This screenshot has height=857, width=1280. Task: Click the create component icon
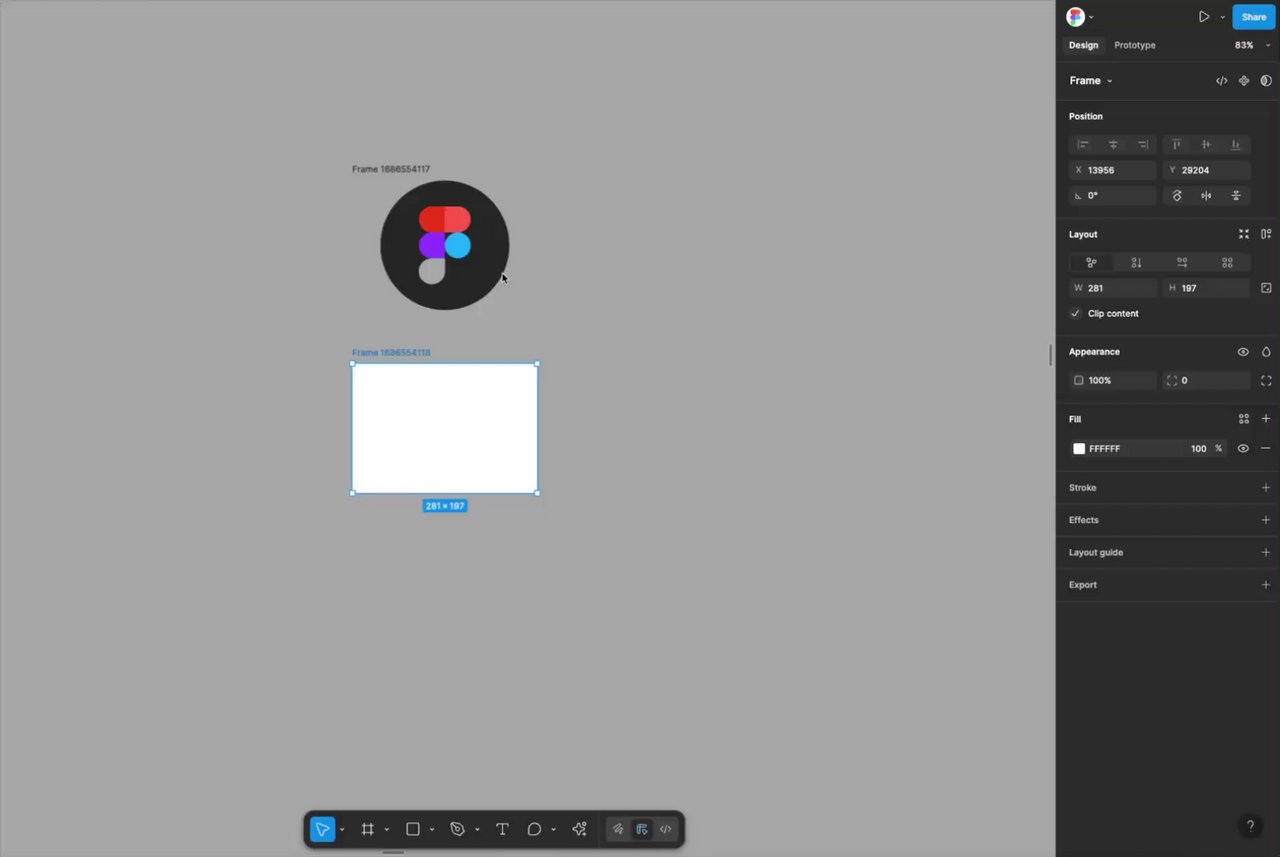tap(1244, 81)
